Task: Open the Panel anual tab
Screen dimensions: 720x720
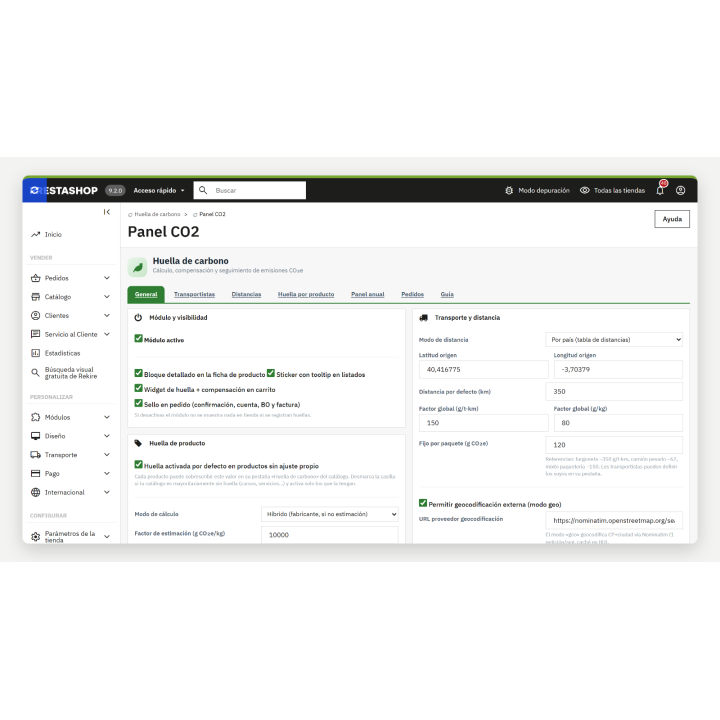Action: click(x=367, y=294)
